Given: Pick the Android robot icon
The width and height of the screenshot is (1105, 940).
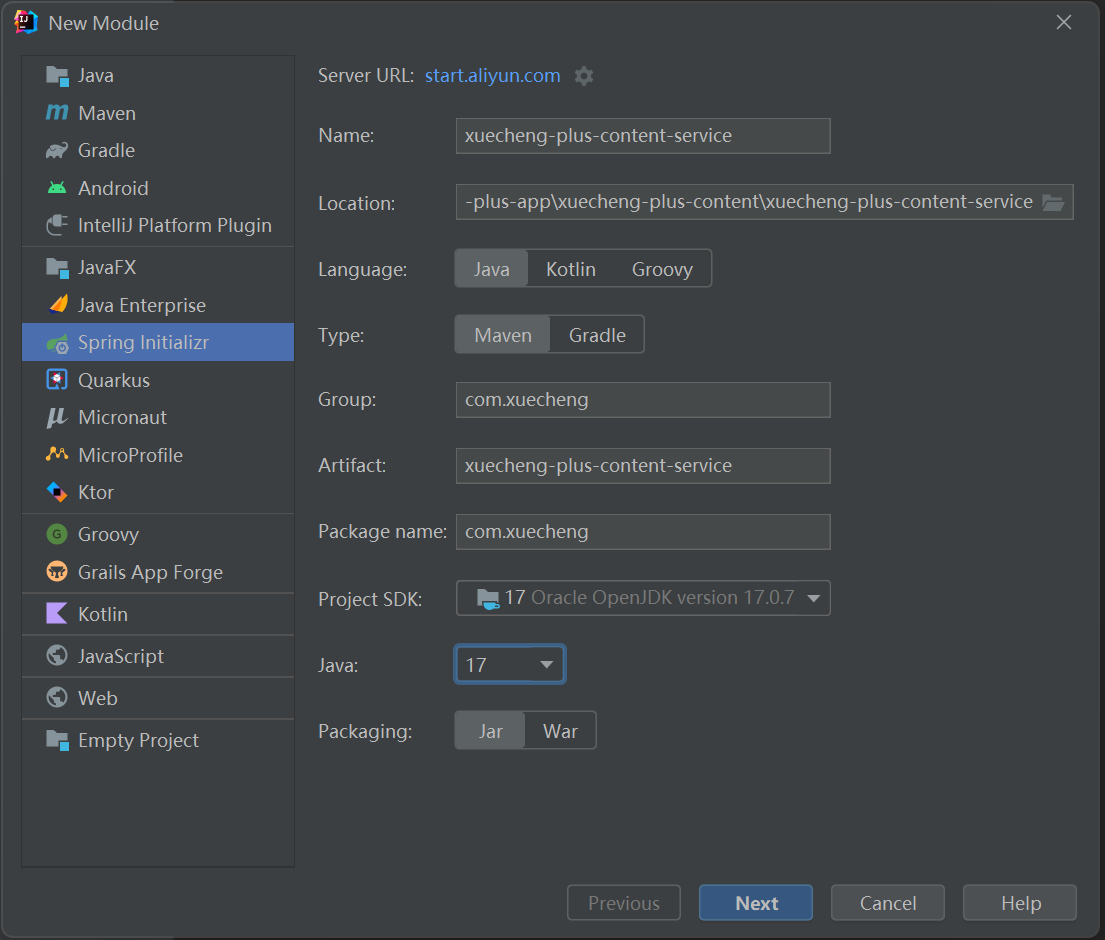Looking at the screenshot, I should coord(57,188).
